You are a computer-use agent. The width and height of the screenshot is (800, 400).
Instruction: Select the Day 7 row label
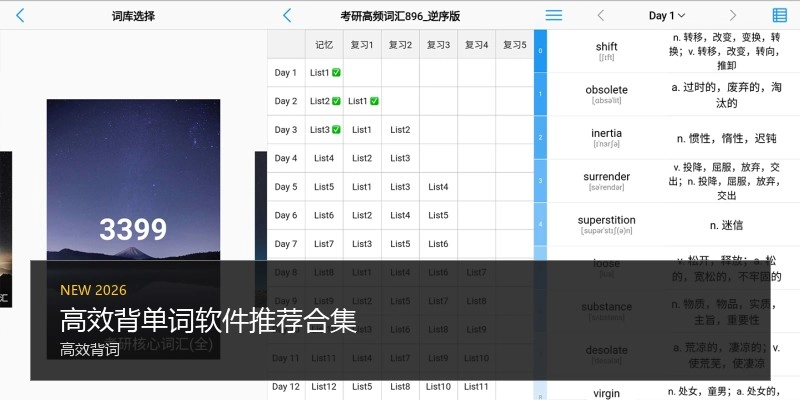click(x=286, y=244)
